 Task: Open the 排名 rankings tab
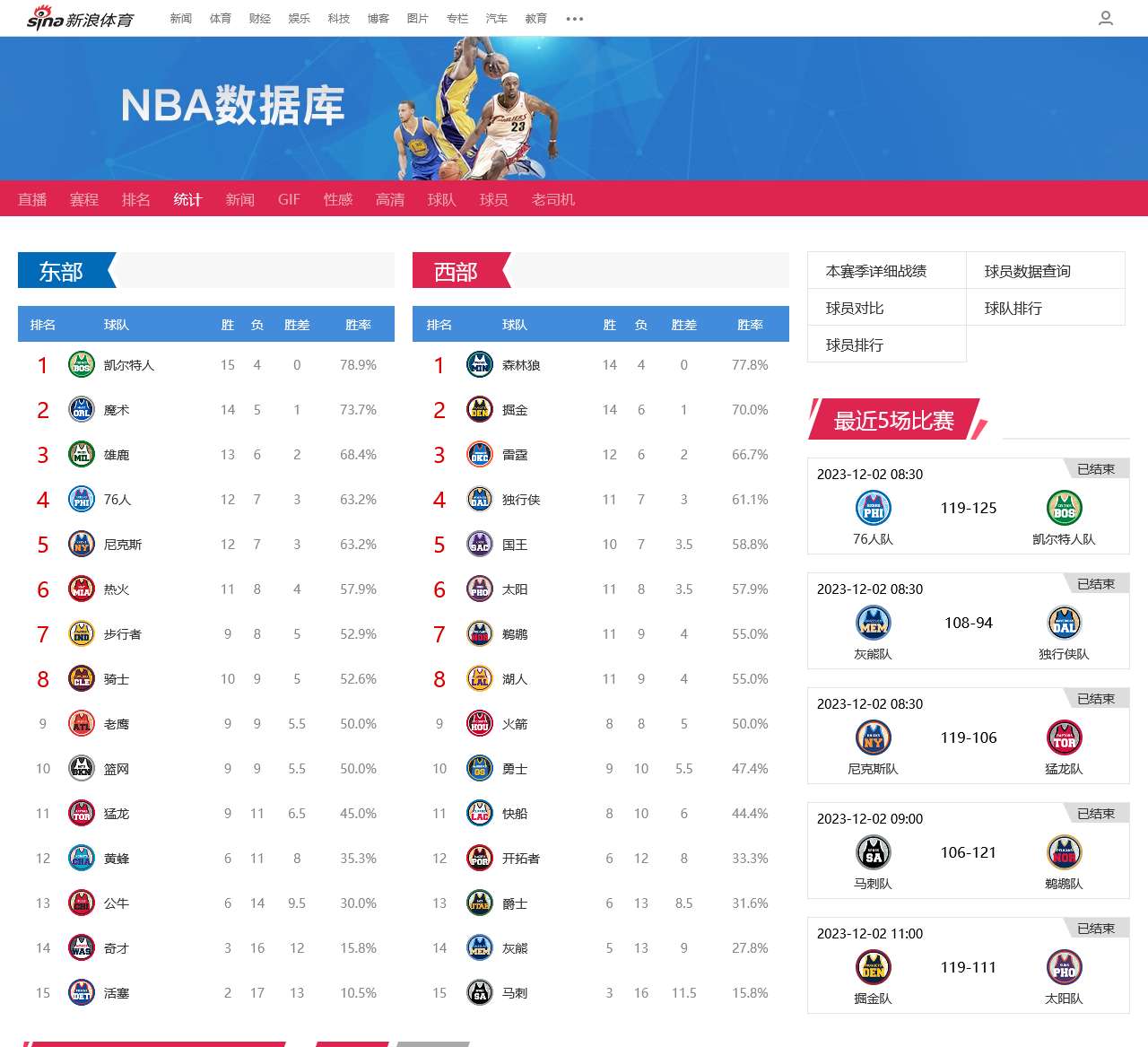point(136,199)
